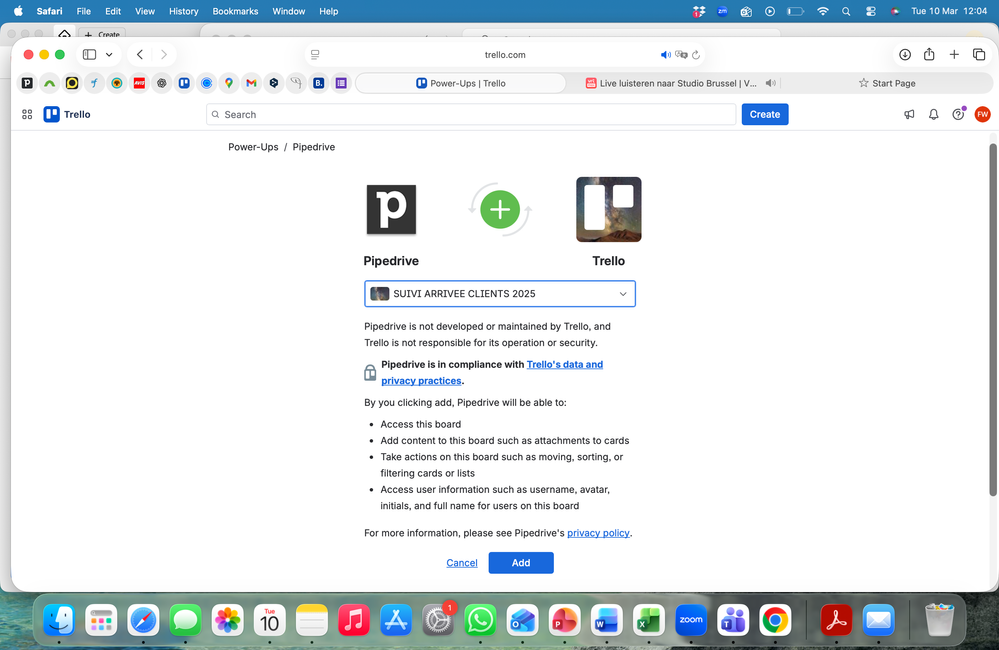Click the Trello board logo image
Image resolution: width=999 pixels, height=650 pixels.
[608, 210]
